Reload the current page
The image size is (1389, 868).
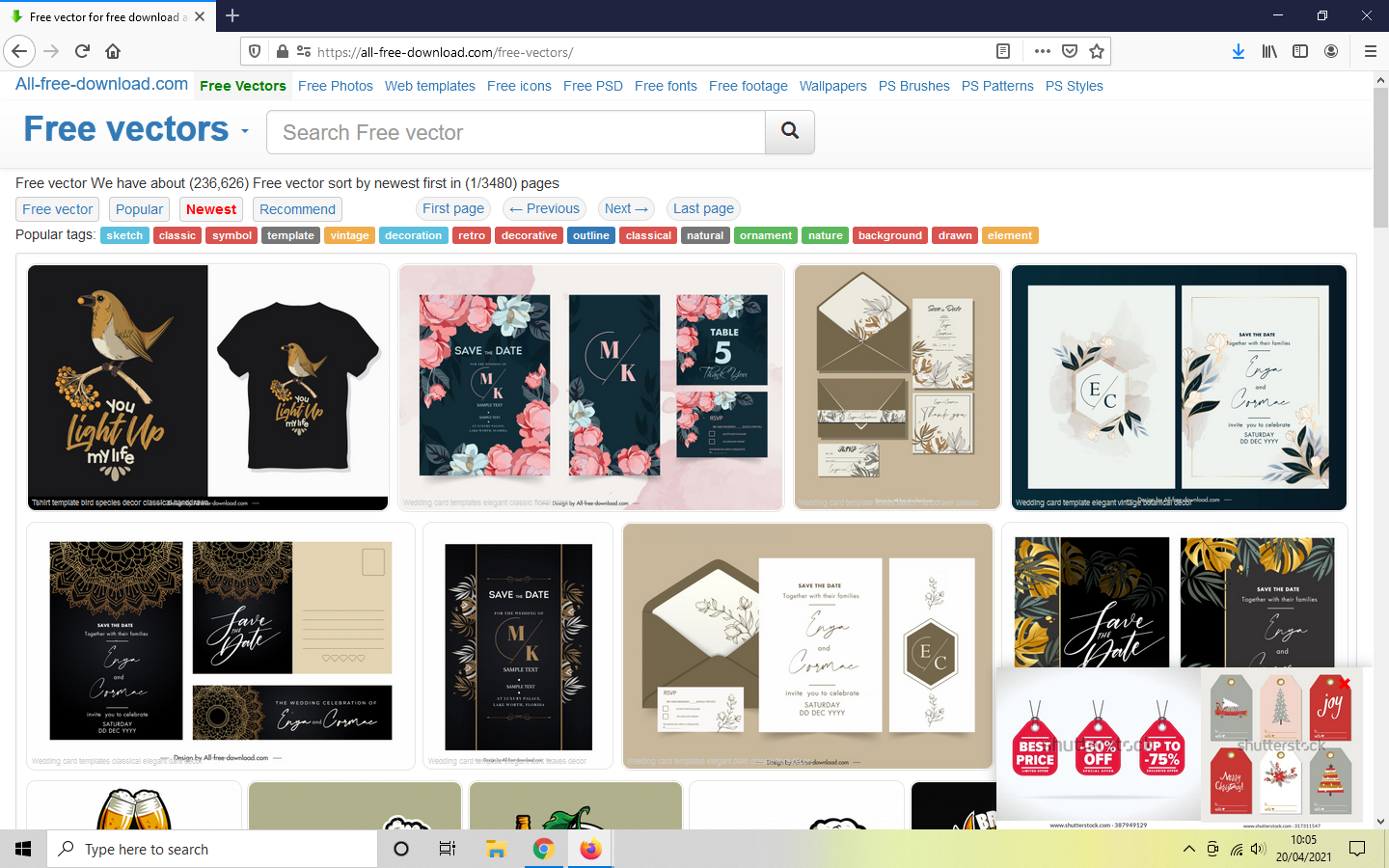(x=82, y=51)
